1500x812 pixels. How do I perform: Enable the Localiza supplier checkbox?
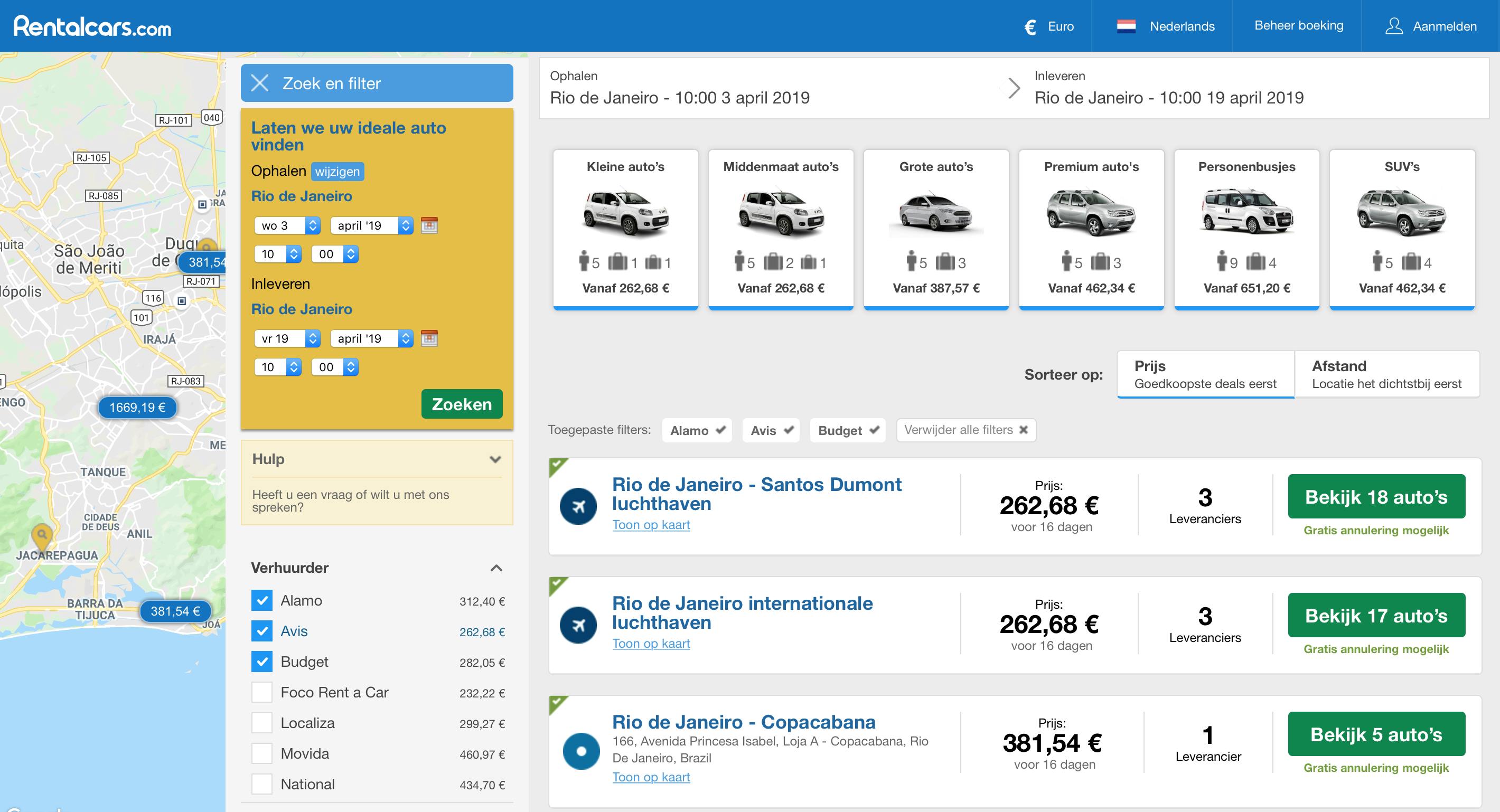point(262,723)
